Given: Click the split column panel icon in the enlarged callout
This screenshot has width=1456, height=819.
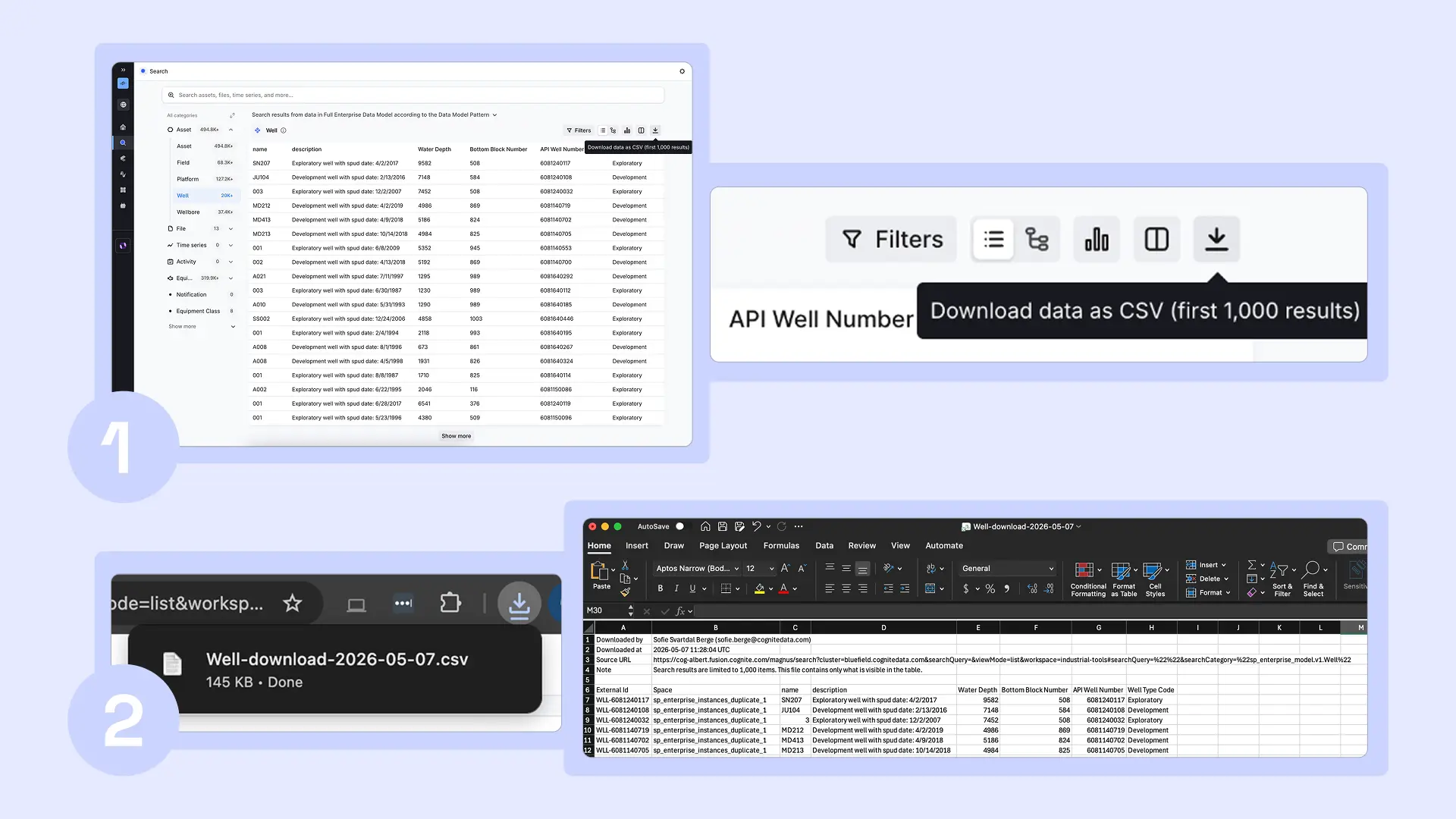Looking at the screenshot, I should click(x=1156, y=240).
